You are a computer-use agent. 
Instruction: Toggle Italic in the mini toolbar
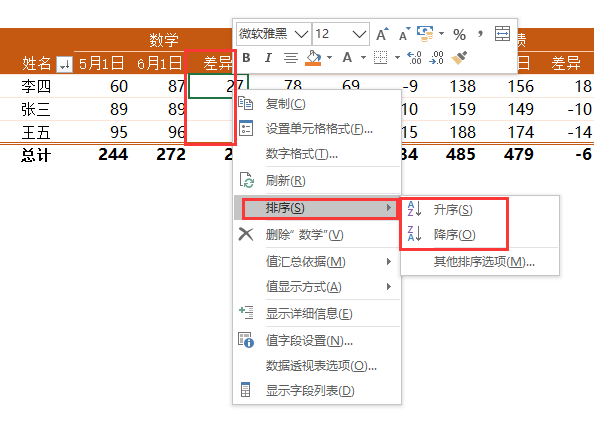click(x=268, y=58)
